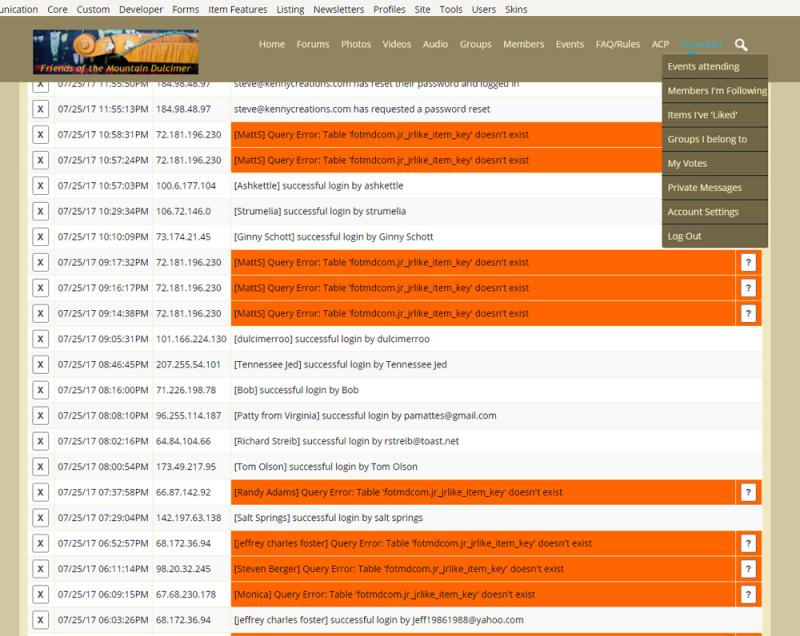The image size is (800, 636).
Task: Click the X beside Tennessee Jed login row
Action: (40, 365)
